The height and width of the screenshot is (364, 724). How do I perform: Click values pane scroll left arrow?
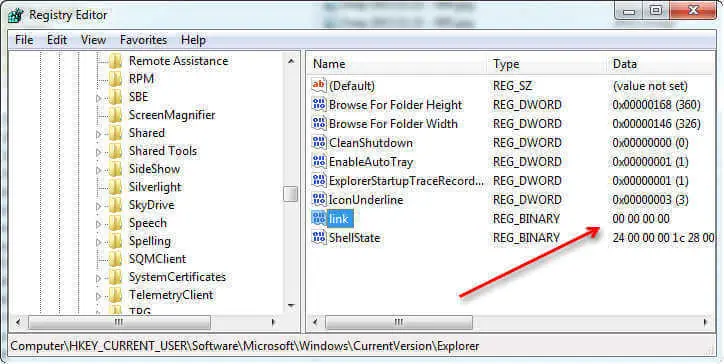(x=315, y=322)
